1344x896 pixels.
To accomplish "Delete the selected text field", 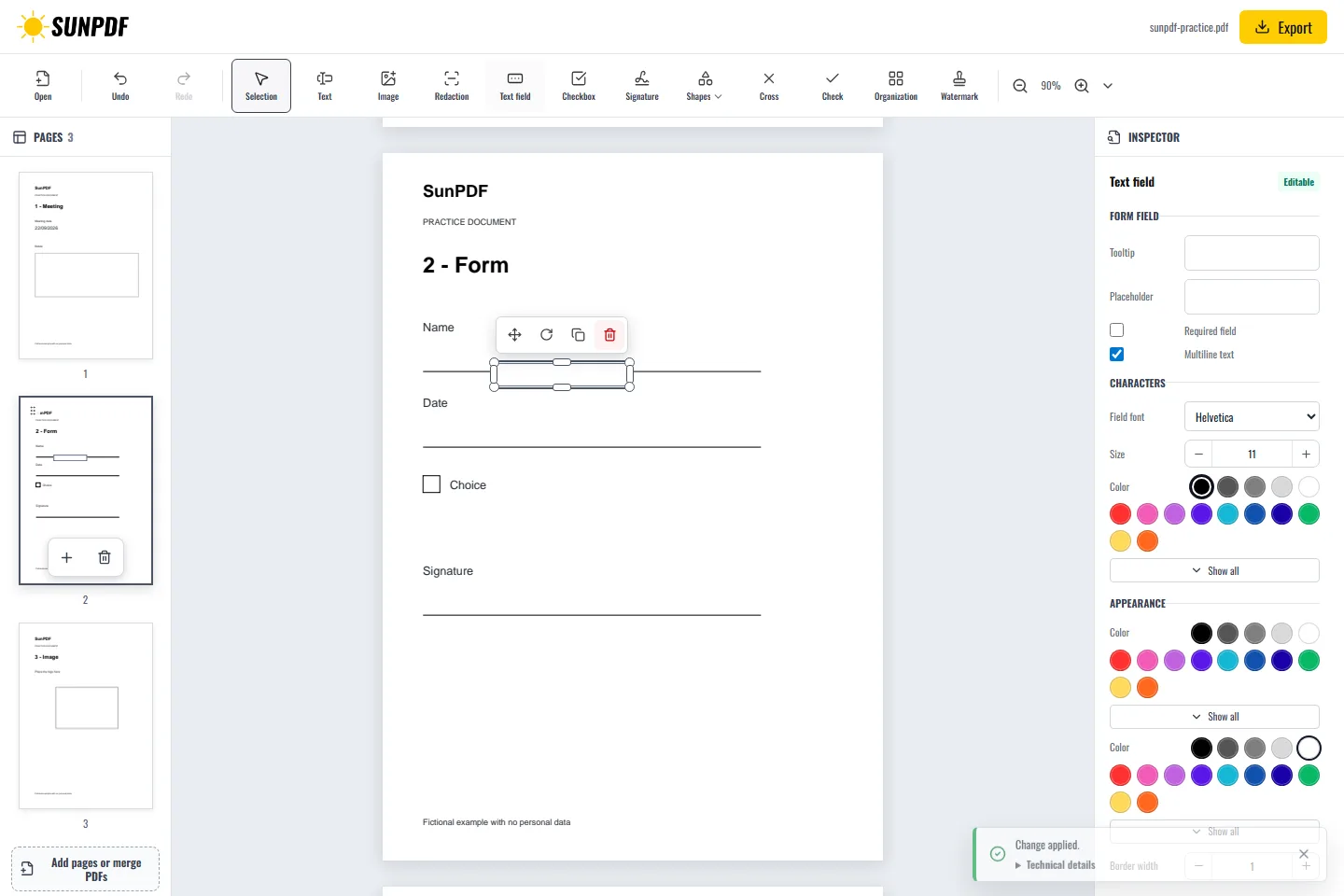I will (x=609, y=335).
